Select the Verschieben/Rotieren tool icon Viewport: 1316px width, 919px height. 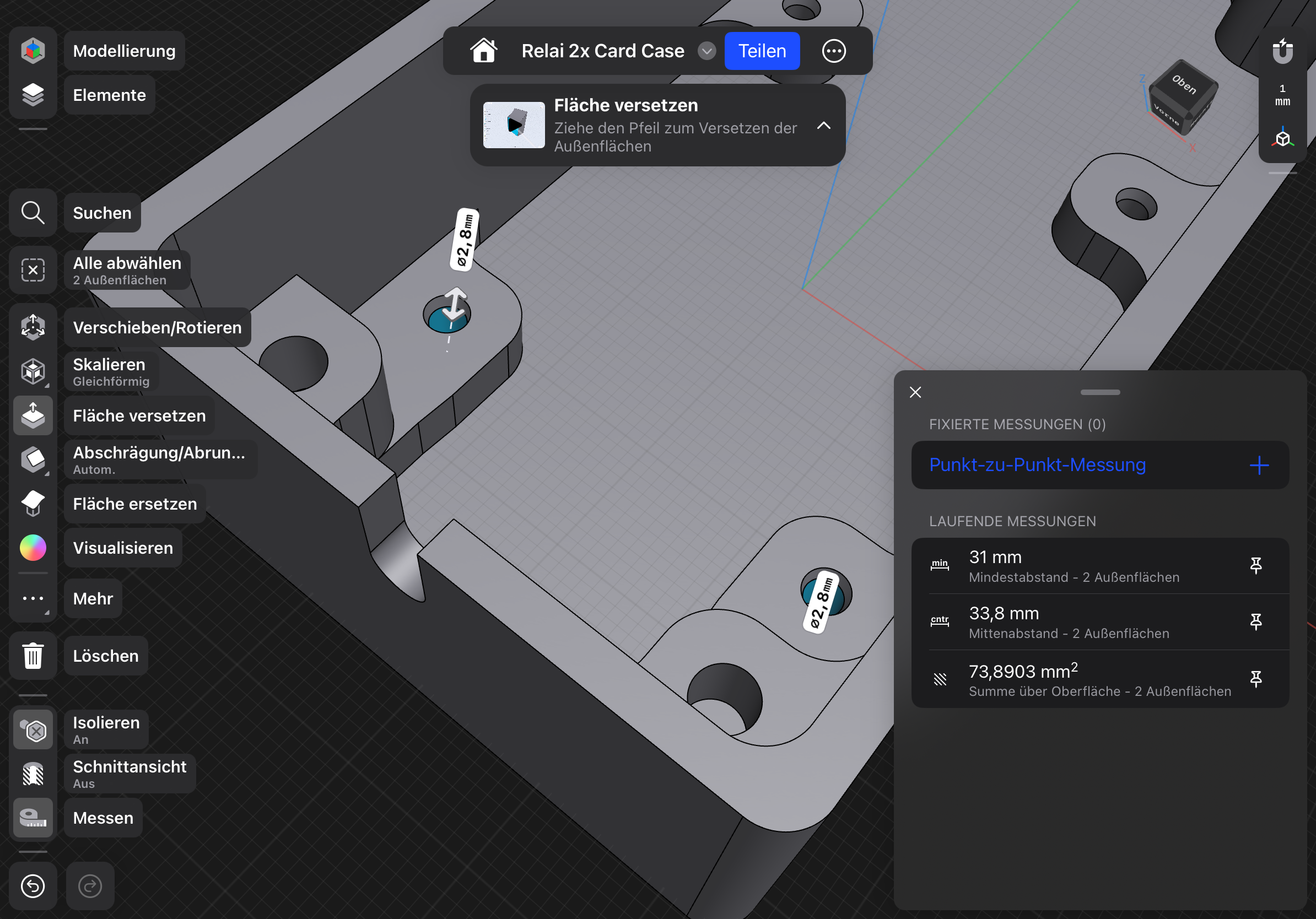pos(33,327)
